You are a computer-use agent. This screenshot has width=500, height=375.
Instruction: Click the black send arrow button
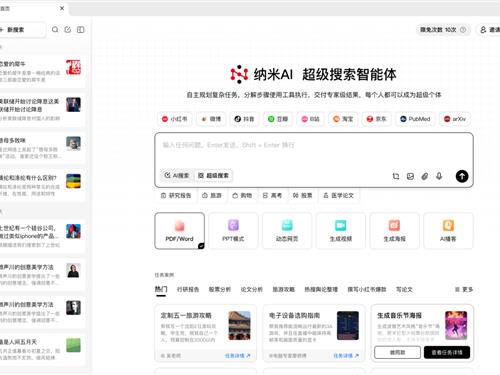[462, 176]
